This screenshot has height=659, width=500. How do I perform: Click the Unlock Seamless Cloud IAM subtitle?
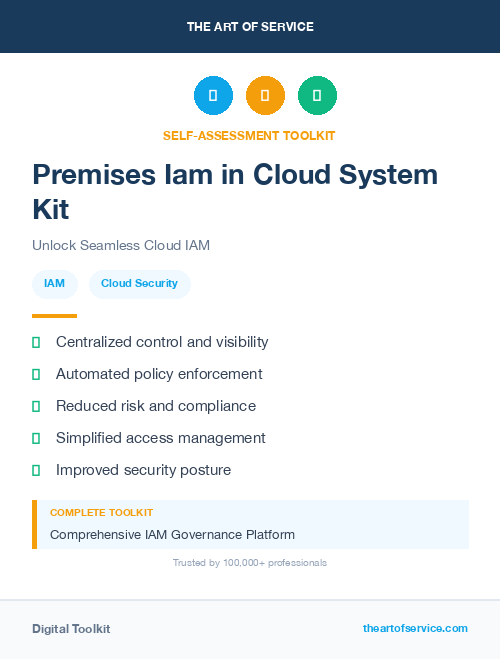coord(121,245)
